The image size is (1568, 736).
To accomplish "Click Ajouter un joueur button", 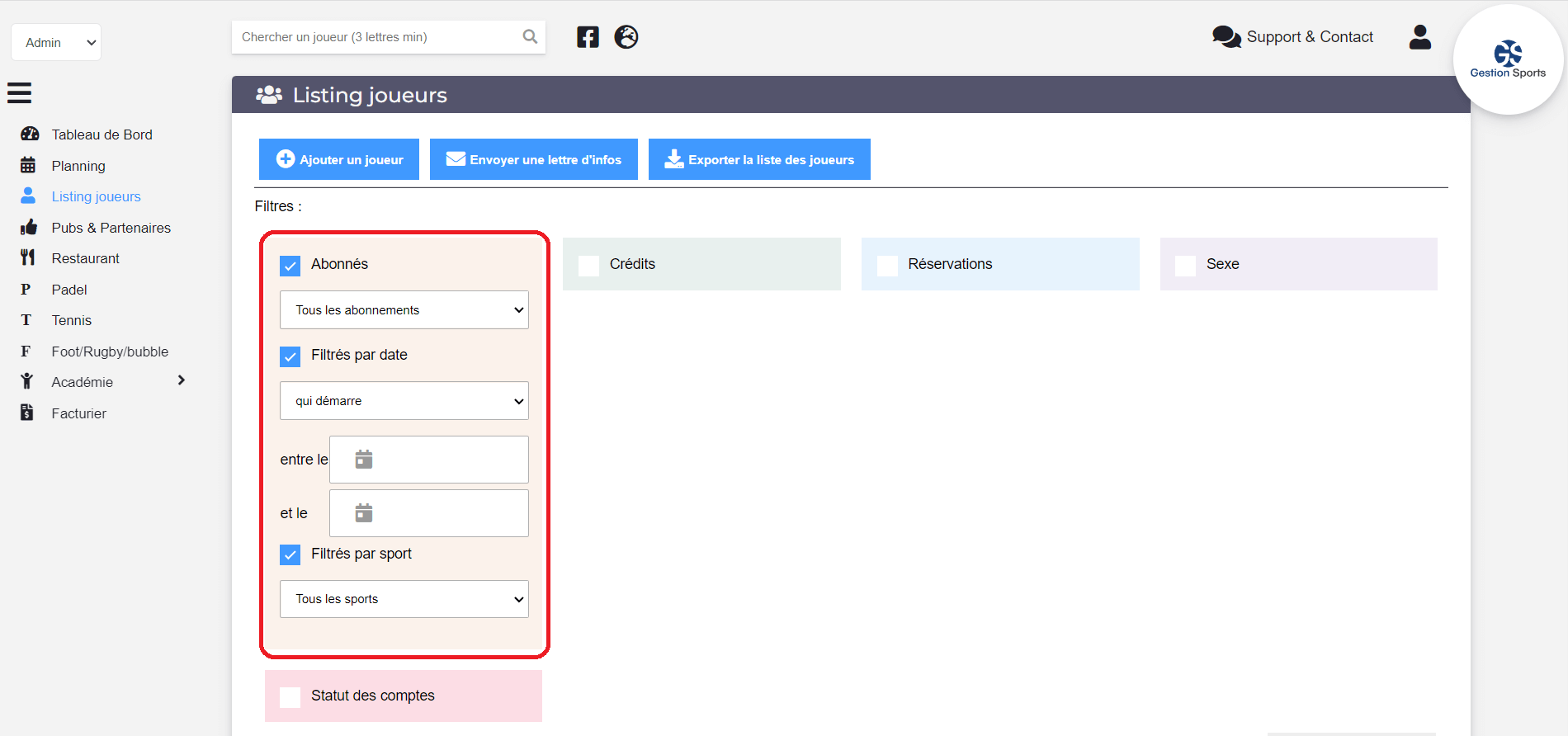I will pos(339,159).
